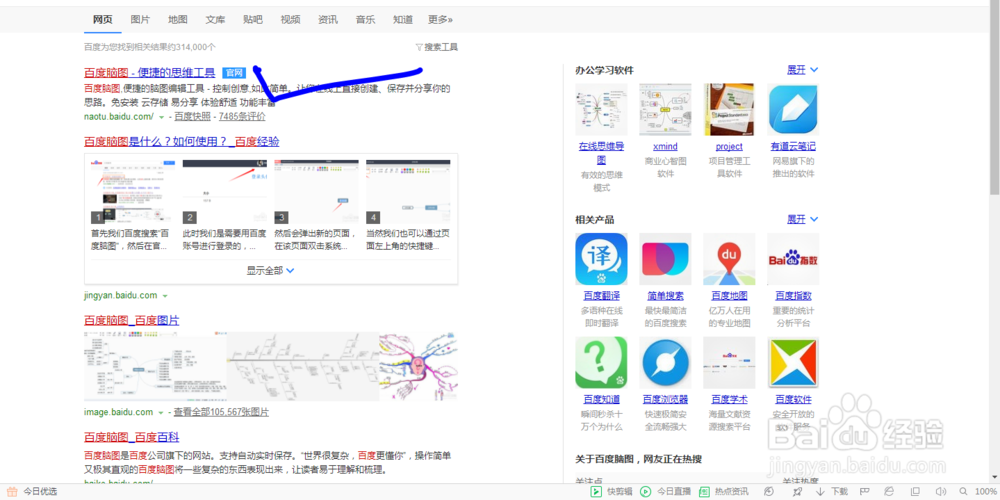Open step 3 thumbnail in 百度经验 result
Viewport: 1000px width, 500px height.
pyautogui.click(x=316, y=191)
